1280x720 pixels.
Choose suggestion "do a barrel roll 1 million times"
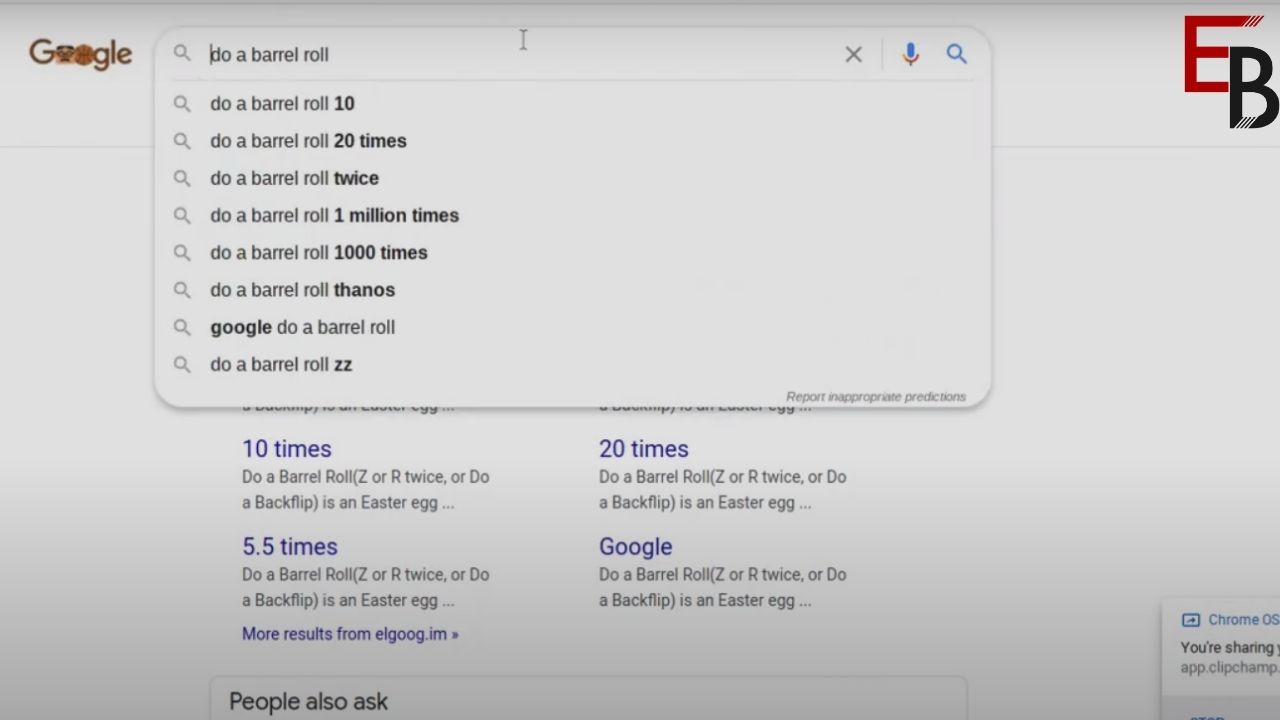point(573,215)
